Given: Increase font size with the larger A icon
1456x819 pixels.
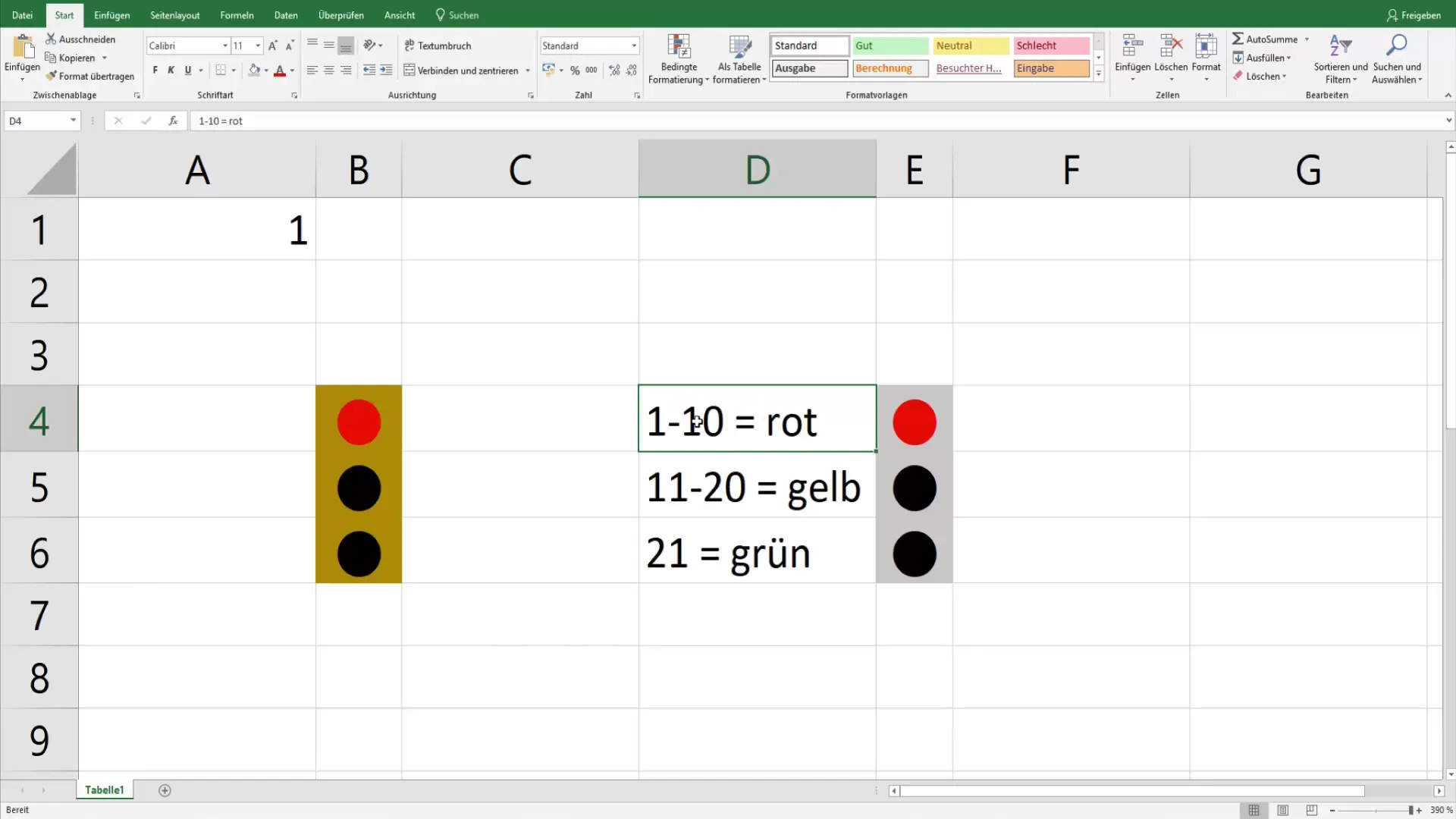Looking at the screenshot, I should 273,45.
